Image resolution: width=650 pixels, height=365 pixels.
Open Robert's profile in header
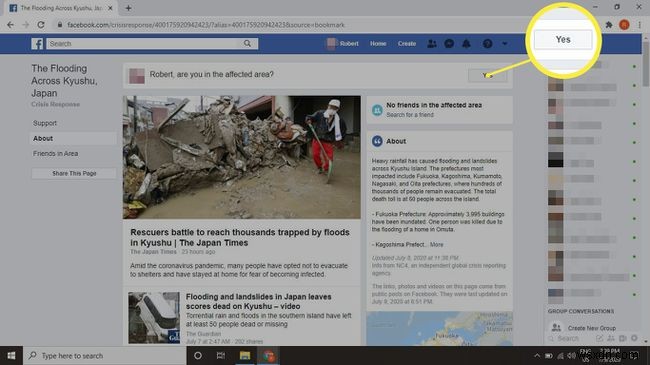pos(343,44)
